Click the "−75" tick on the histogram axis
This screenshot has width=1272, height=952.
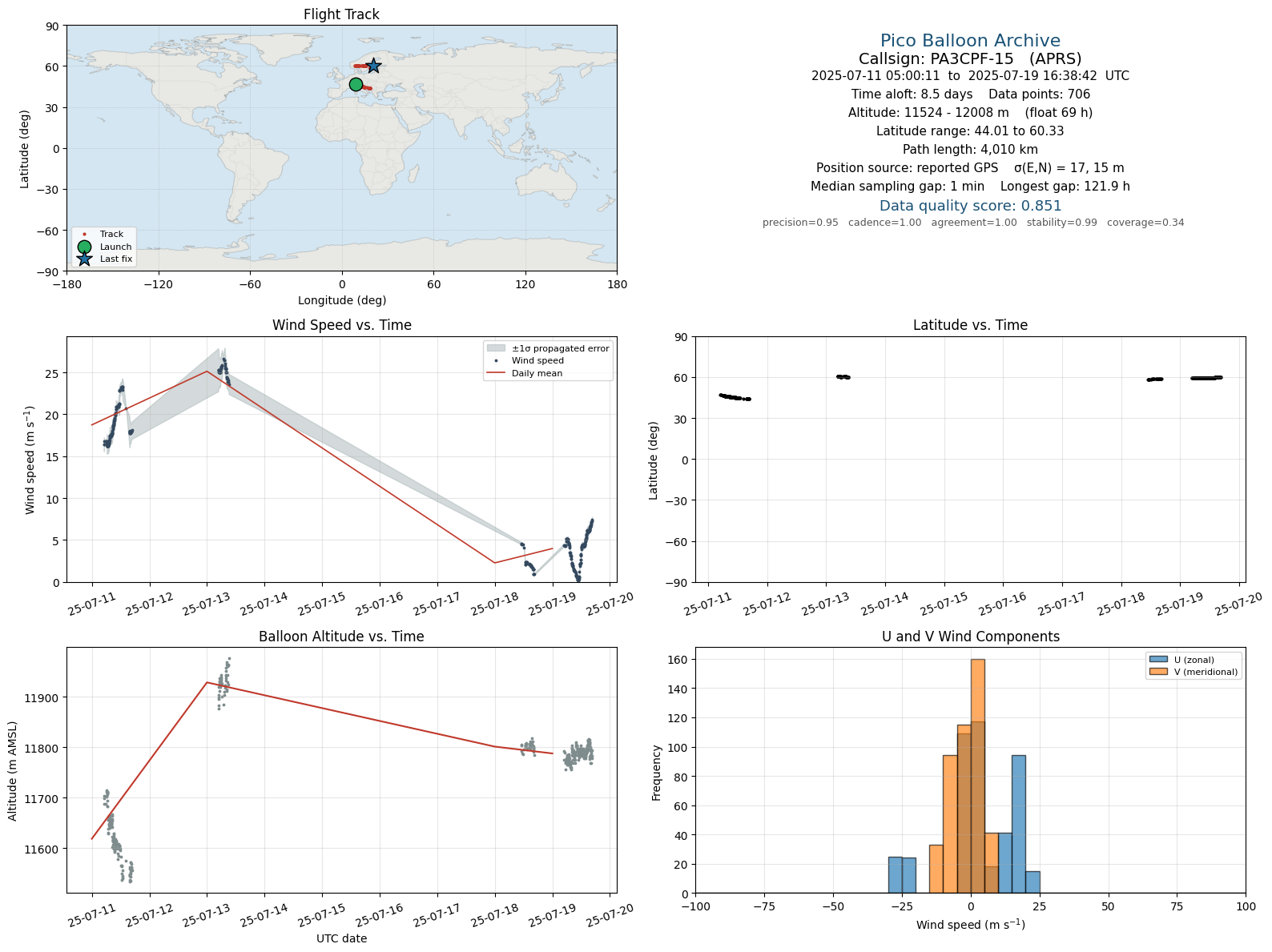pos(764,906)
